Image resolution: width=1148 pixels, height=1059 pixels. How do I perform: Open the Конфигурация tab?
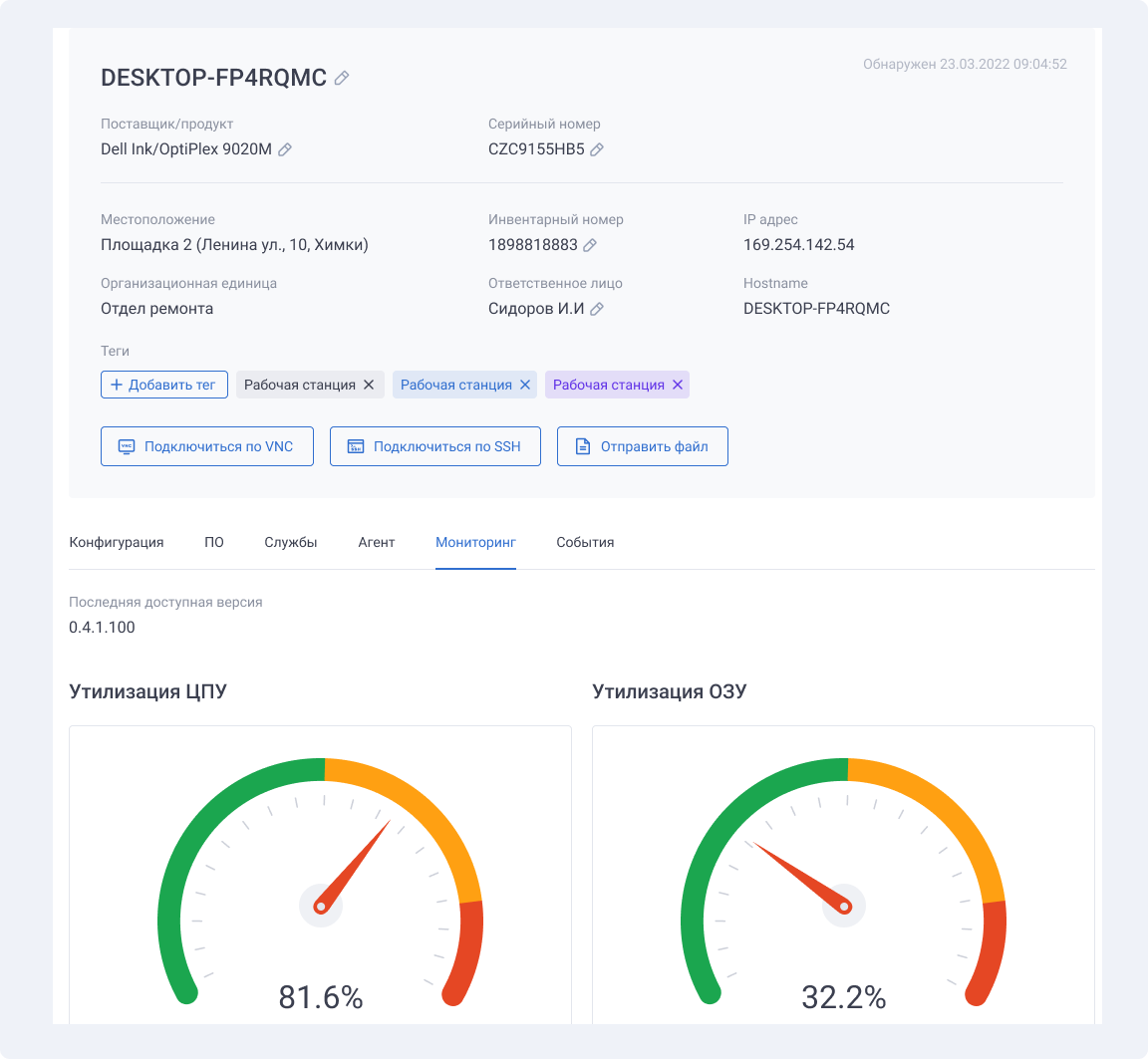(x=117, y=542)
